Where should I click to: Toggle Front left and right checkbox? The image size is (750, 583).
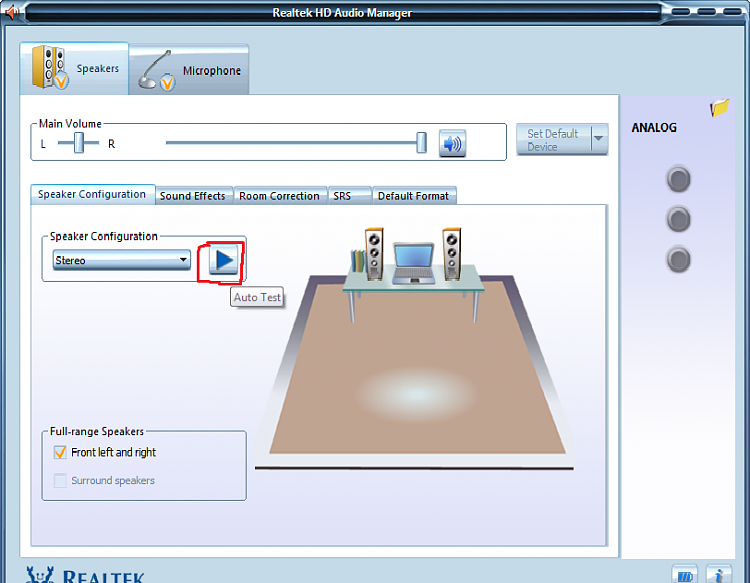tap(60, 452)
